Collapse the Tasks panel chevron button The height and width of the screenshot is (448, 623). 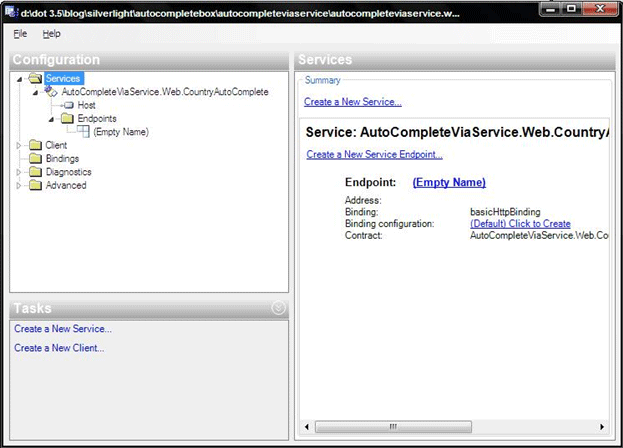tap(278, 308)
